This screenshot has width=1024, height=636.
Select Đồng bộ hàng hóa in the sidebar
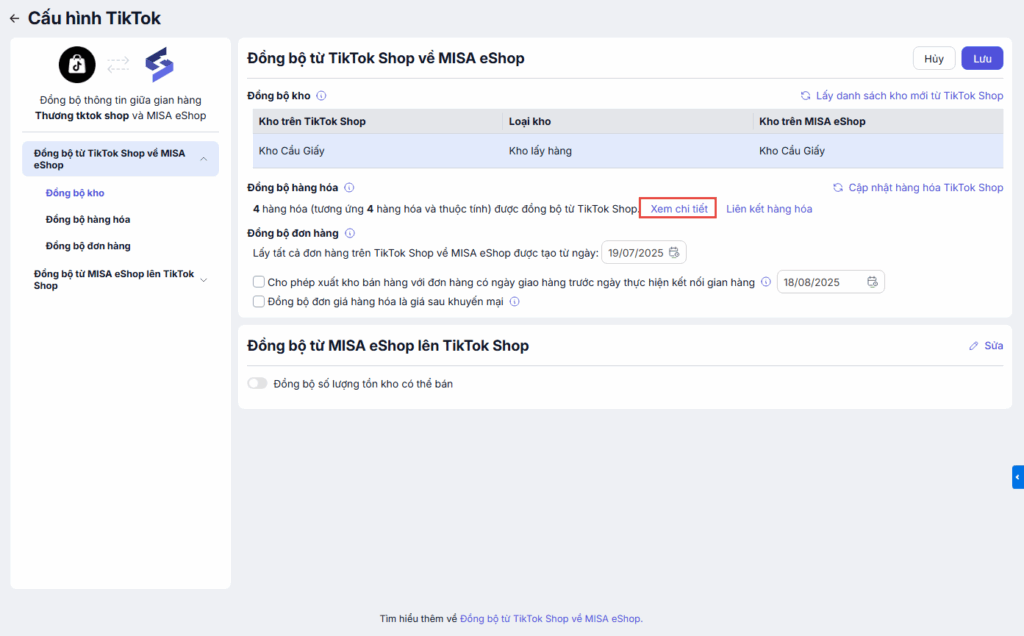[x=88, y=219]
